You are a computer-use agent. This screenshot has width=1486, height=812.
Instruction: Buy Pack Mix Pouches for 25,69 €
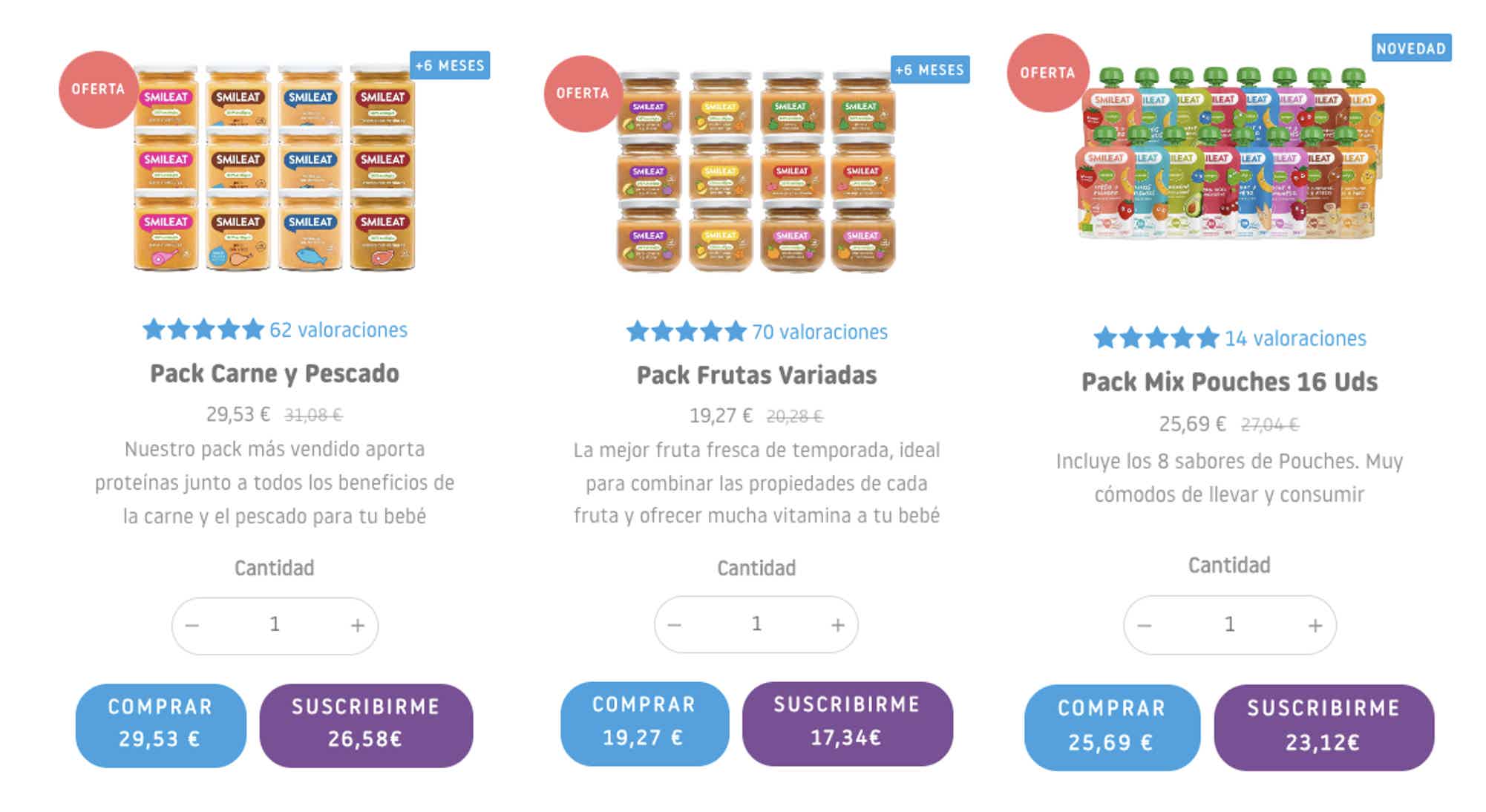(x=1112, y=727)
